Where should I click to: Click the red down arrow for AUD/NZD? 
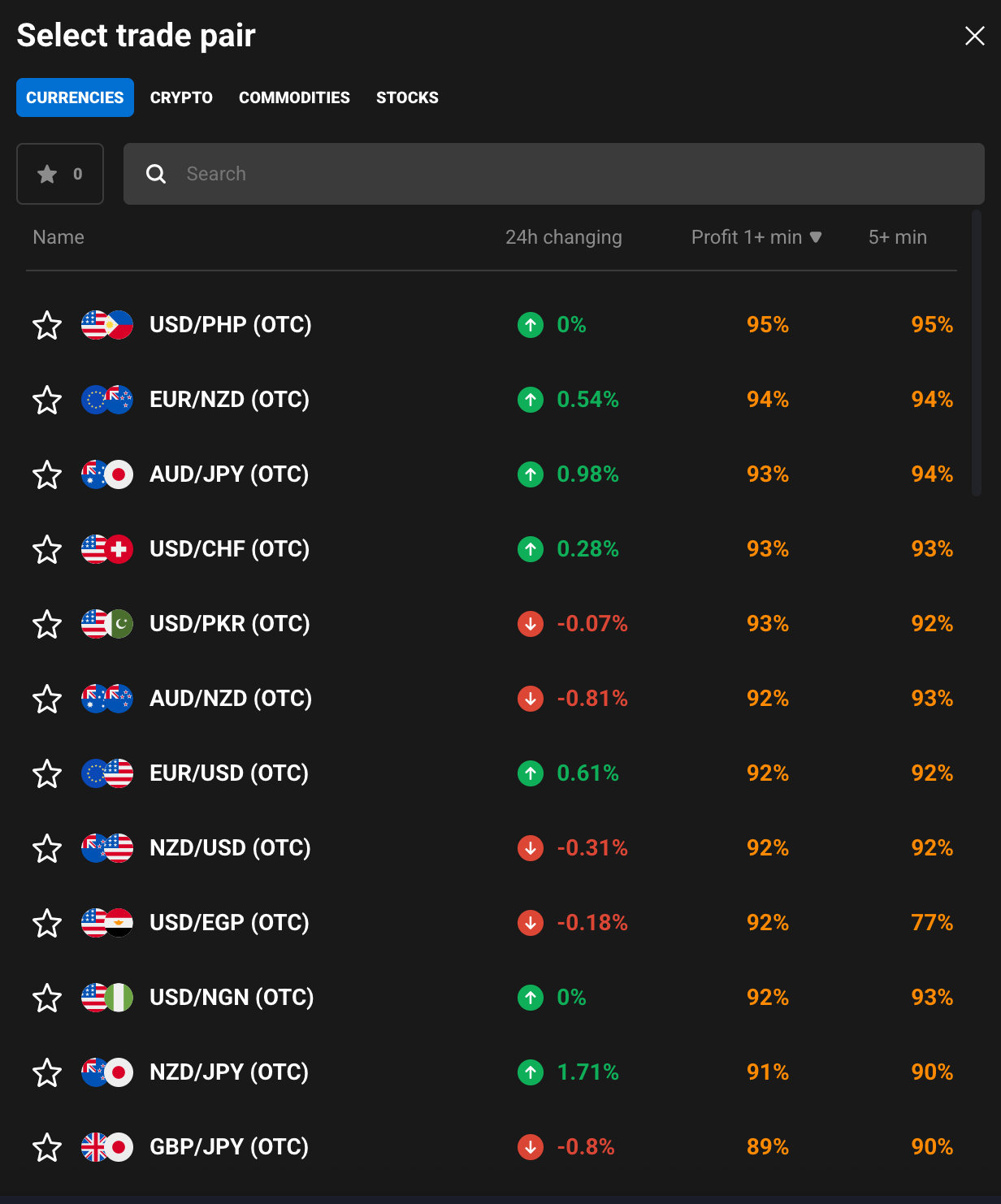pyautogui.click(x=531, y=699)
